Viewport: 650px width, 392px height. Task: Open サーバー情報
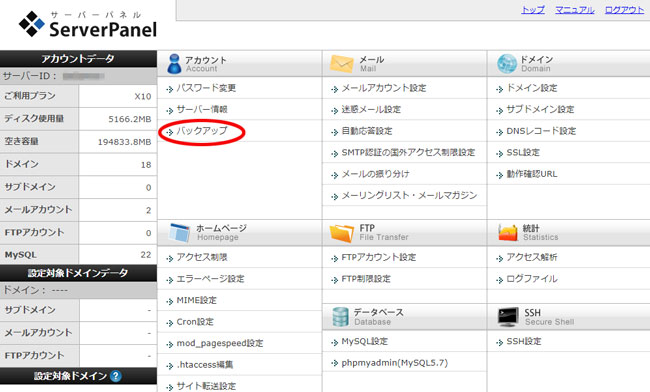click(x=202, y=109)
